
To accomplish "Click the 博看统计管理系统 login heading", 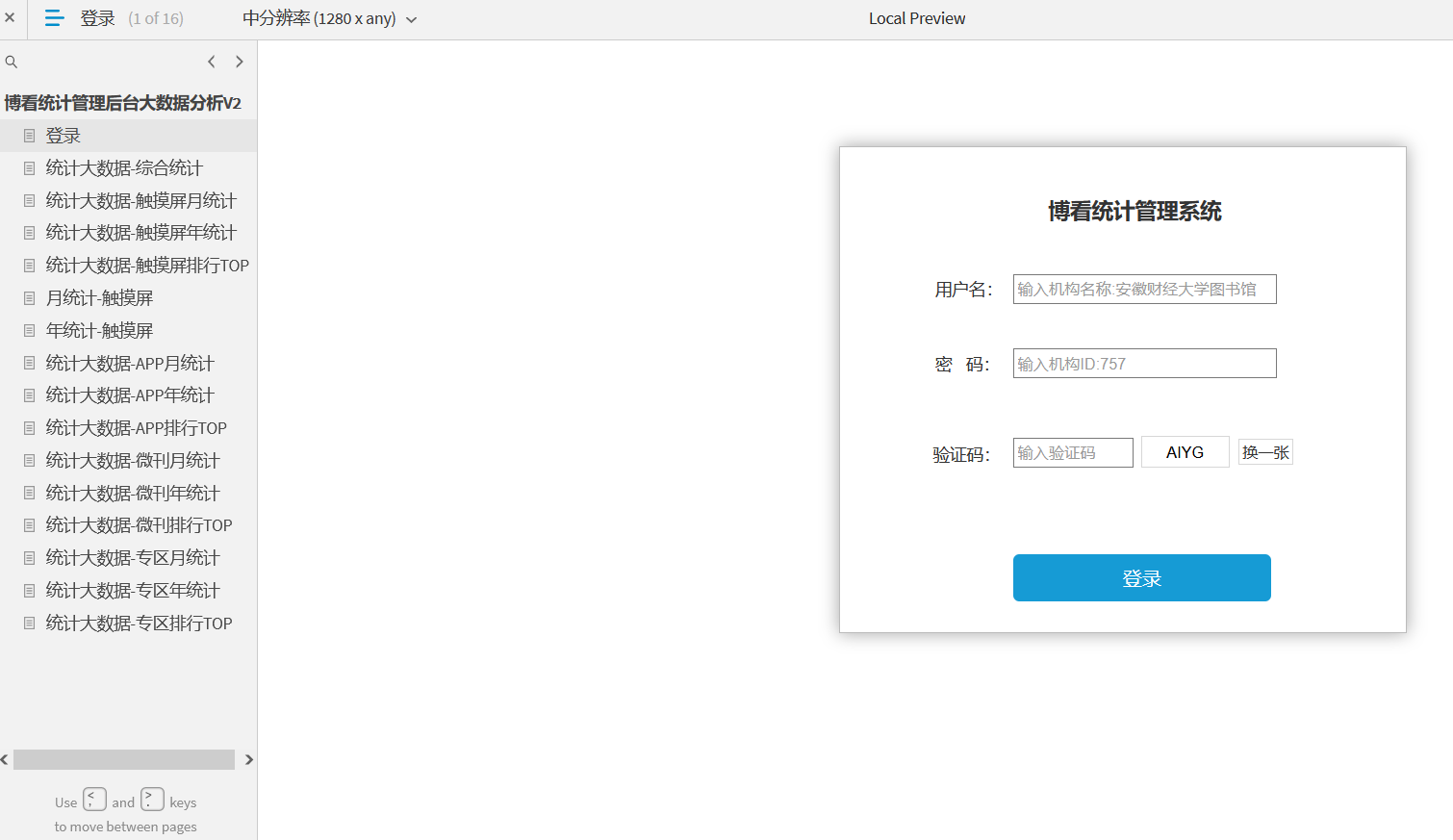I will (x=1135, y=211).
